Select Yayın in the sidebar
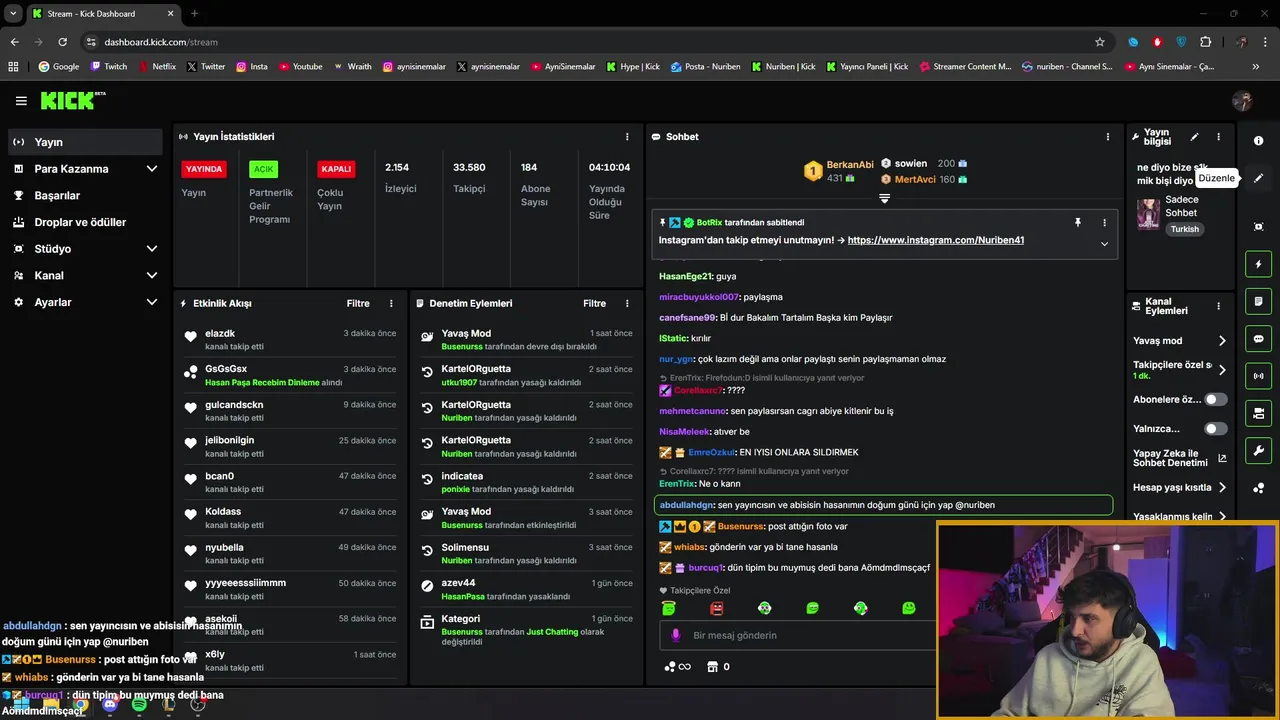Image resolution: width=1280 pixels, height=720 pixels. [84, 142]
